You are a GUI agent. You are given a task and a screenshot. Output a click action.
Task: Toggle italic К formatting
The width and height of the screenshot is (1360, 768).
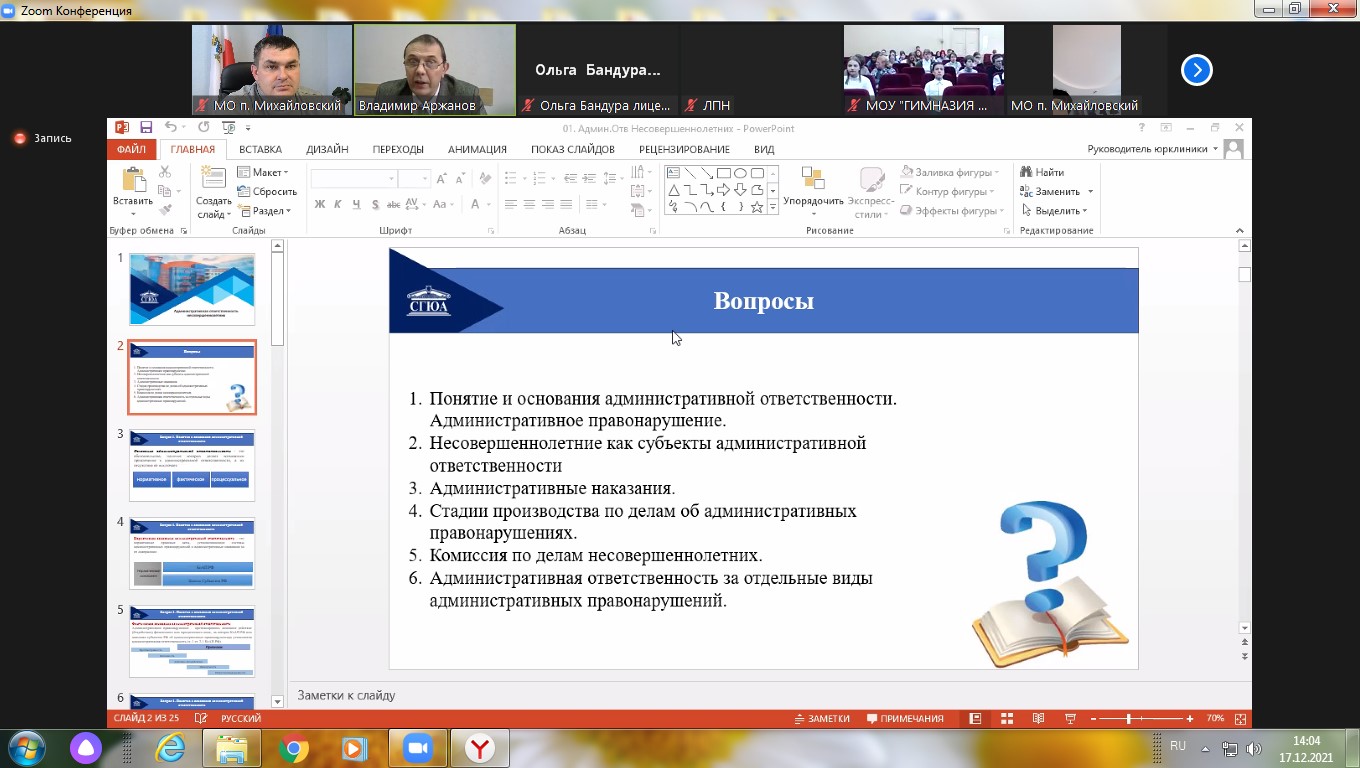(x=338, y=204)
